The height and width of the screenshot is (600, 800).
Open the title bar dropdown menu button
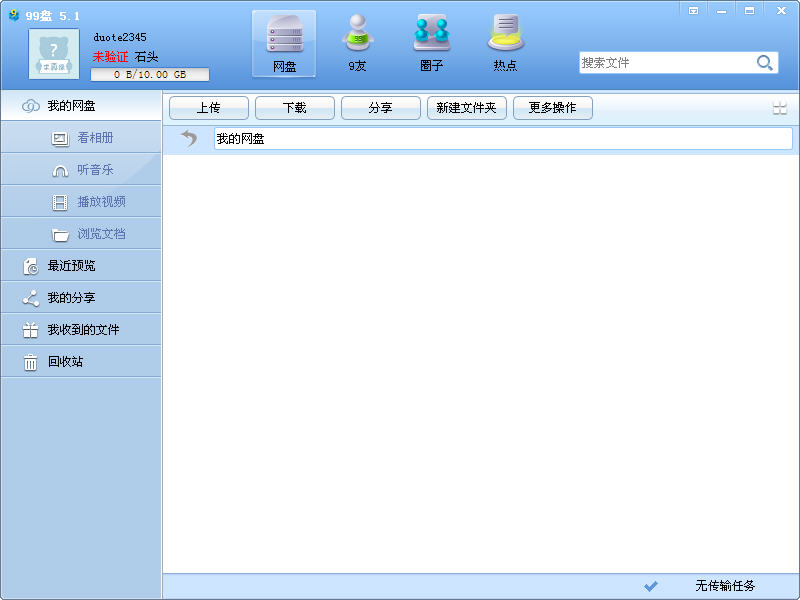(x=693, y=10)
